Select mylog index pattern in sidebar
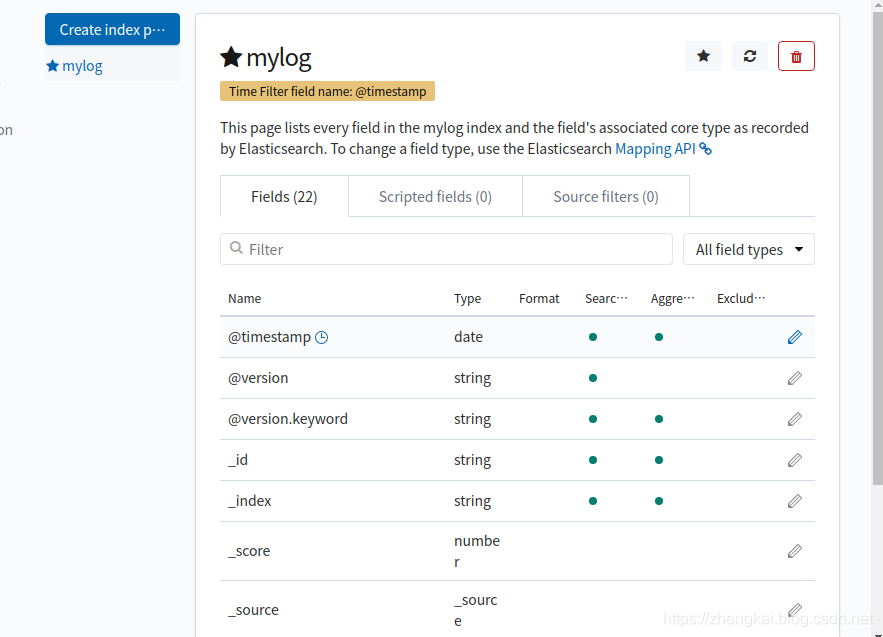Image resolution: width=883 pixels, height=637 pixels. [82, 66]
